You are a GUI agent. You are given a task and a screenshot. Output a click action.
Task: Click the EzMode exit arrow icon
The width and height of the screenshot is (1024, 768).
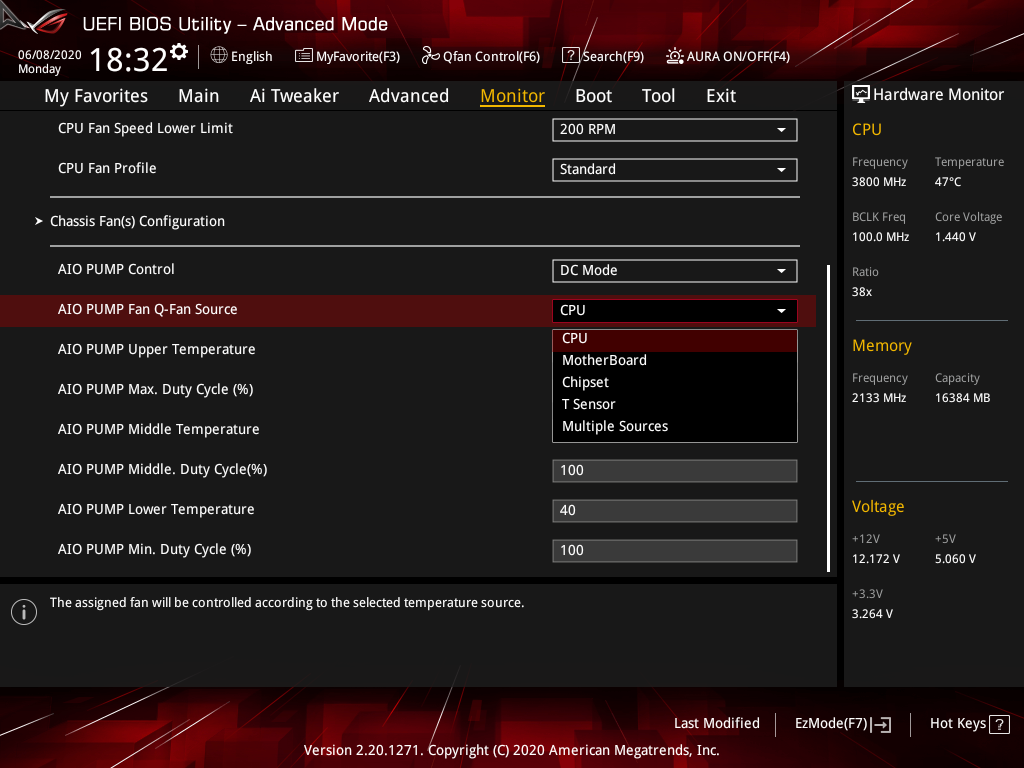[881, 724]
